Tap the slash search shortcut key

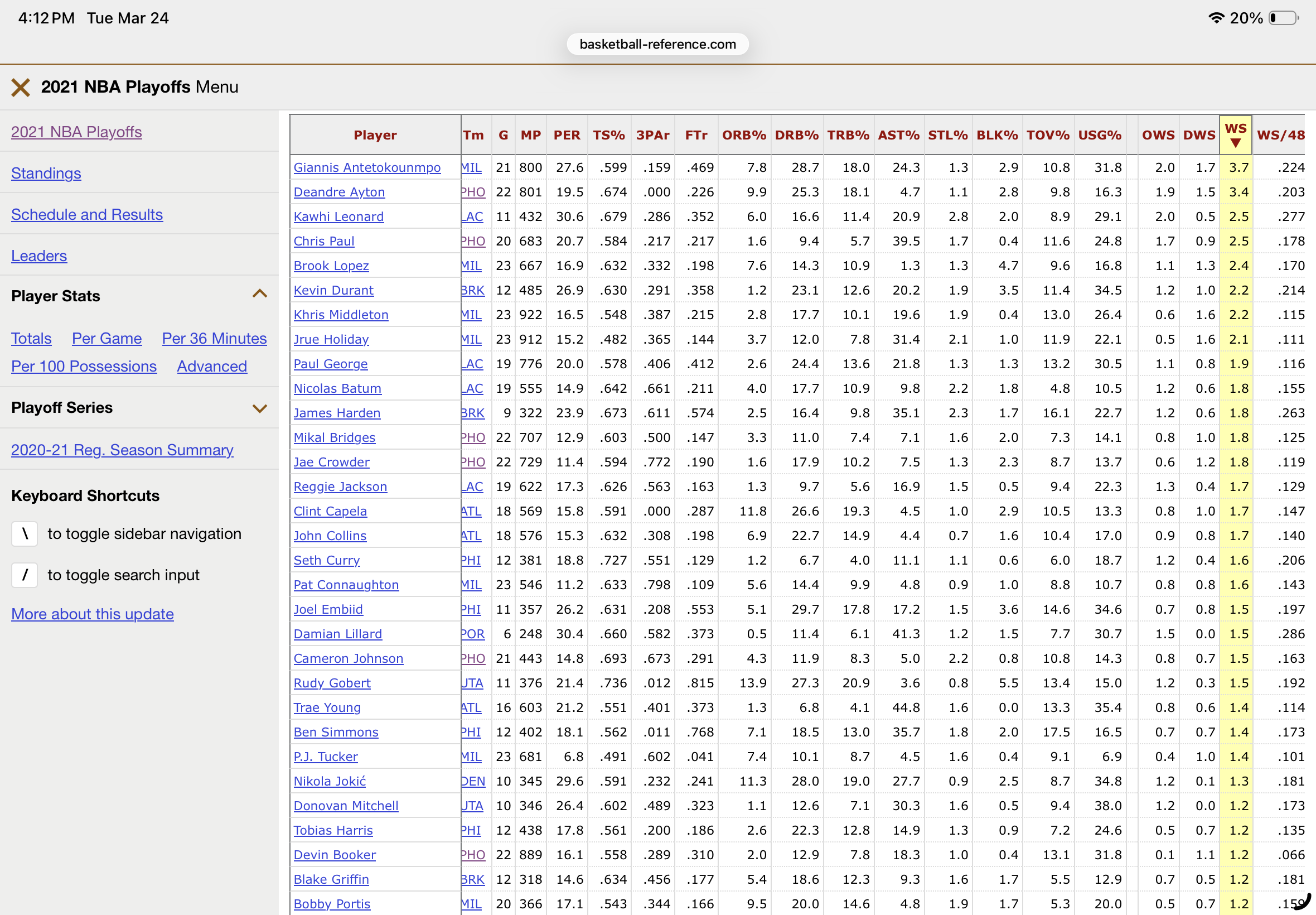click(x=25, y=575)
